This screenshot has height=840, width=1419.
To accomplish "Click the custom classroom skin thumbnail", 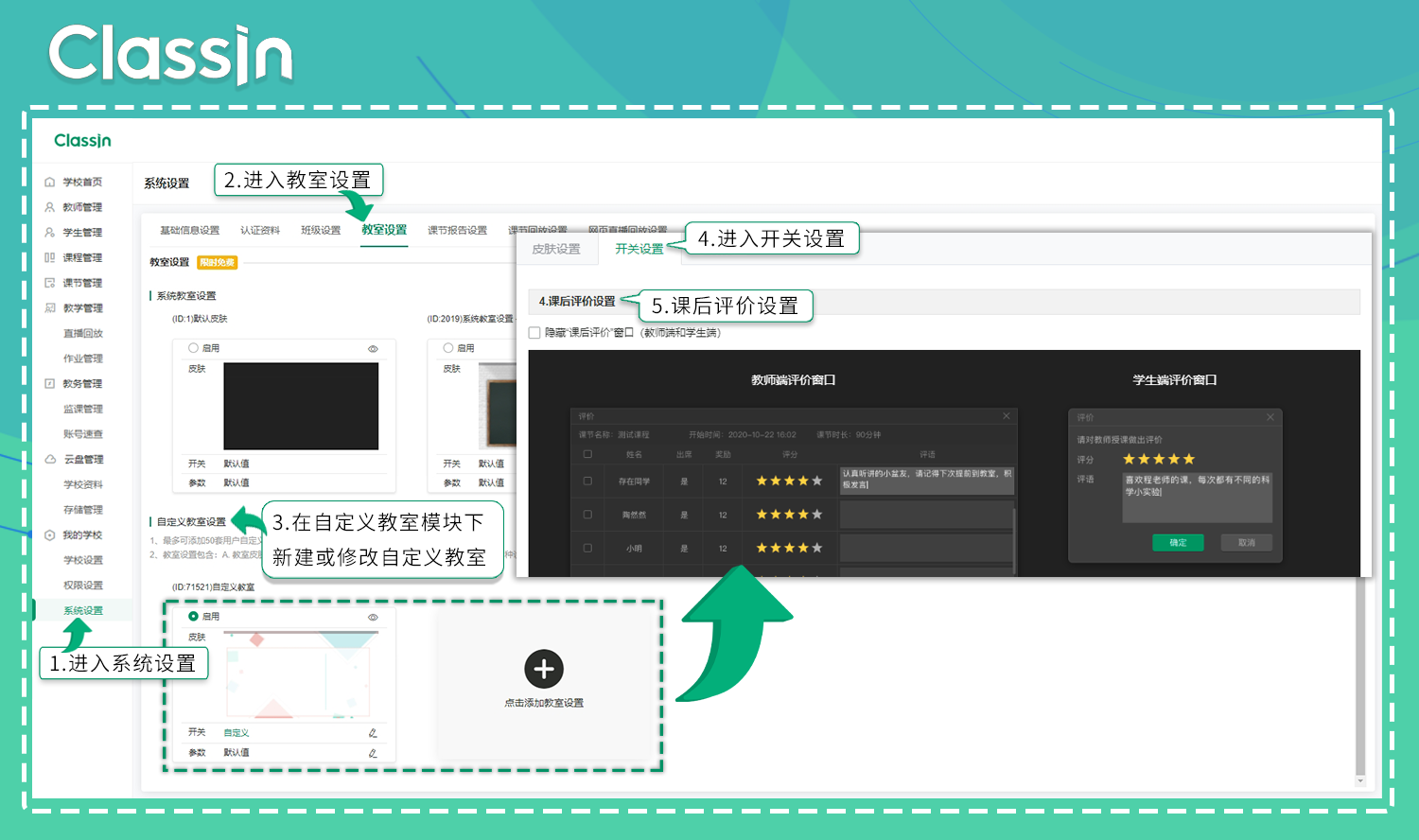I will pyautogui.click(x=301, y=674).
